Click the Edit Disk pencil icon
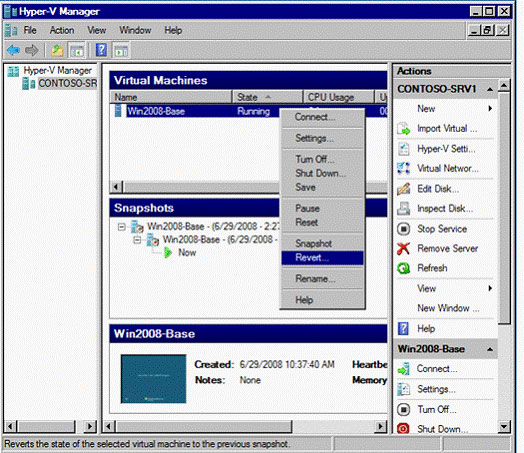This screenshot has width=524, height=453. [404, 189]
